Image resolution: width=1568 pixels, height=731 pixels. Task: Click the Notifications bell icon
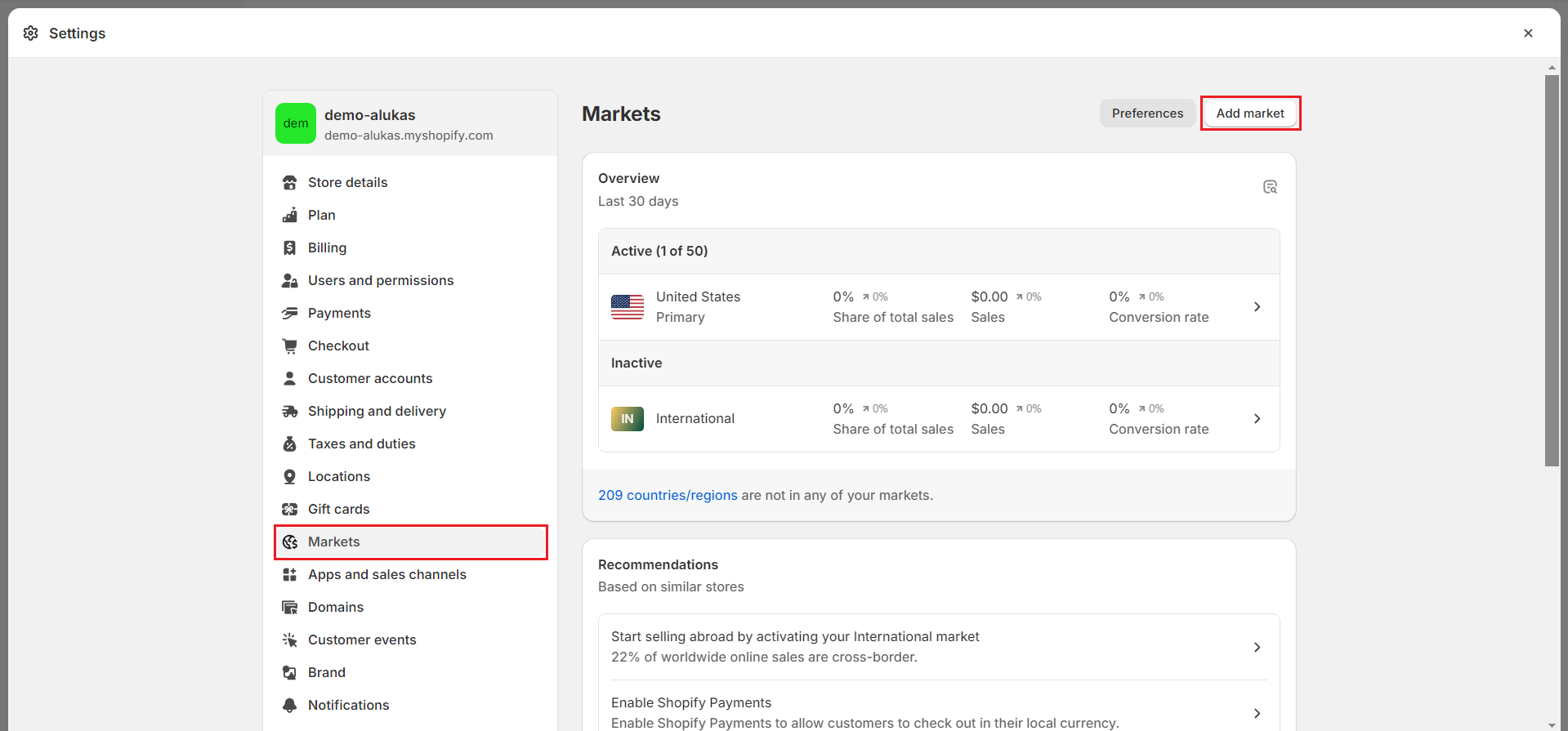coord(289,706)
